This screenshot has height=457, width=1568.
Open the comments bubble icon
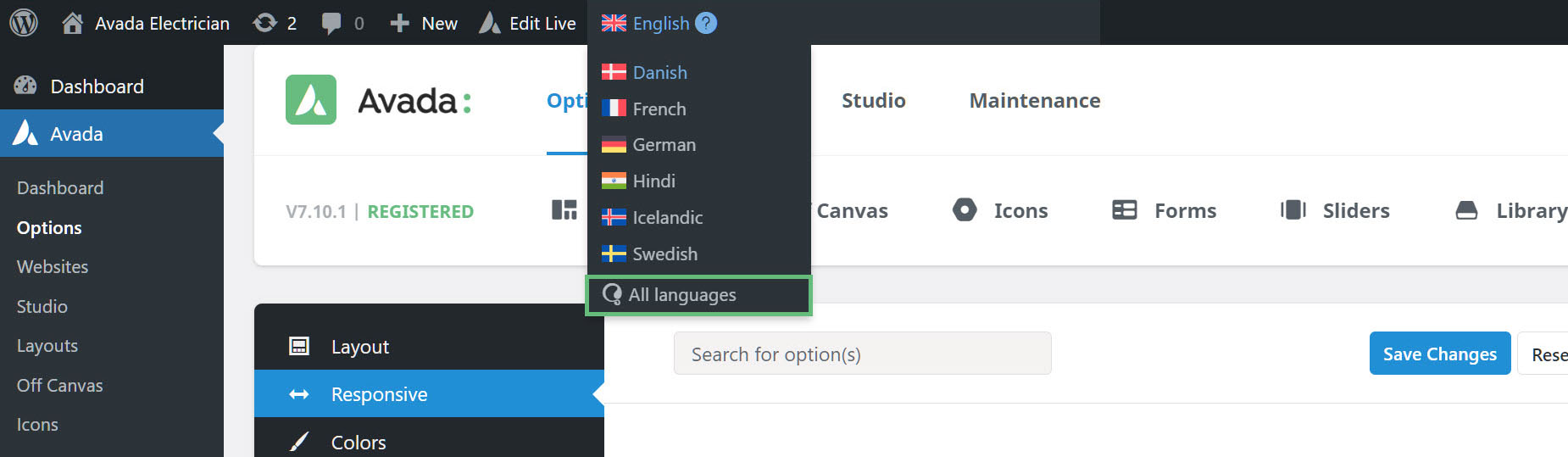331,24
